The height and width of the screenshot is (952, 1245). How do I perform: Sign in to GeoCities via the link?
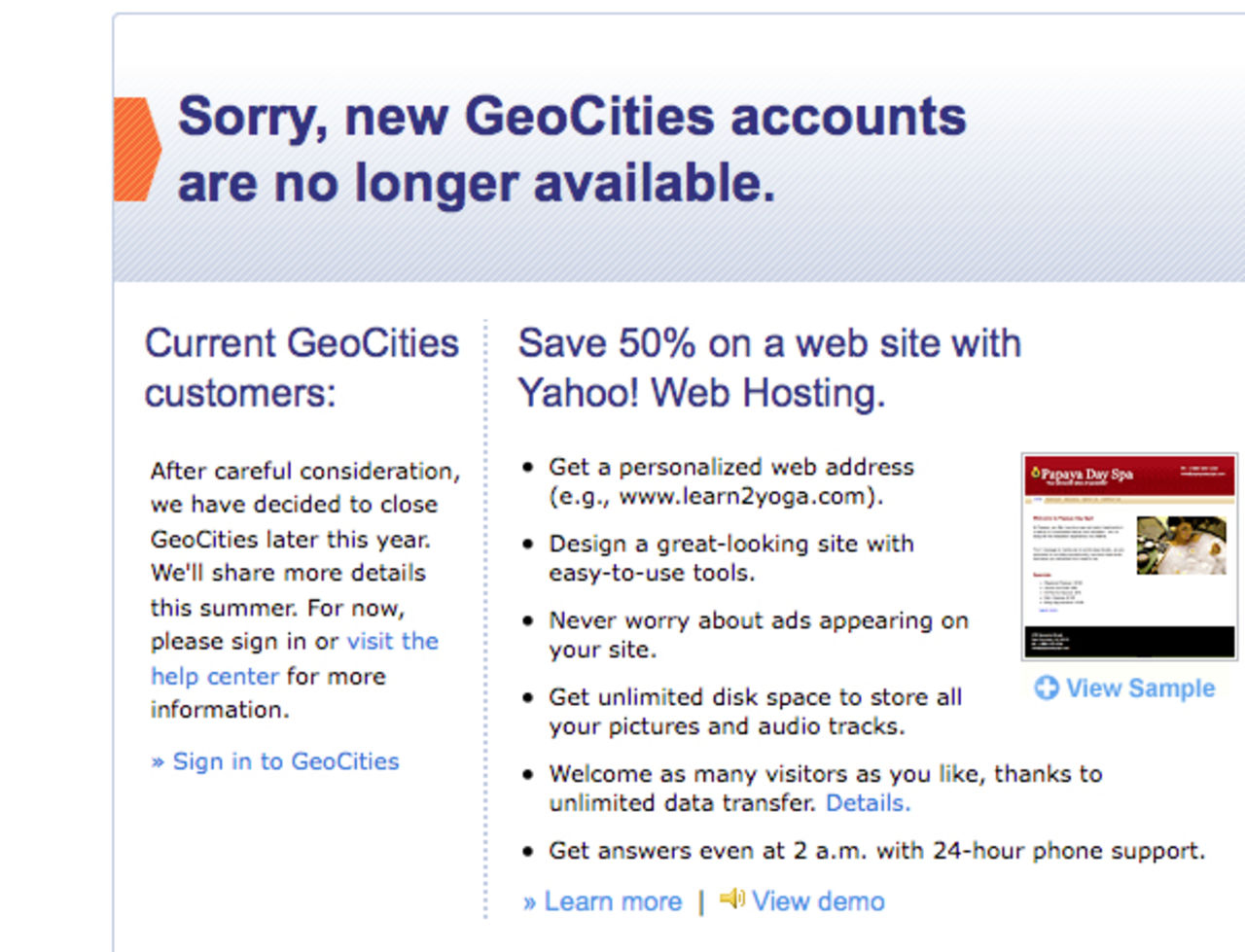[x=285, y=761]
